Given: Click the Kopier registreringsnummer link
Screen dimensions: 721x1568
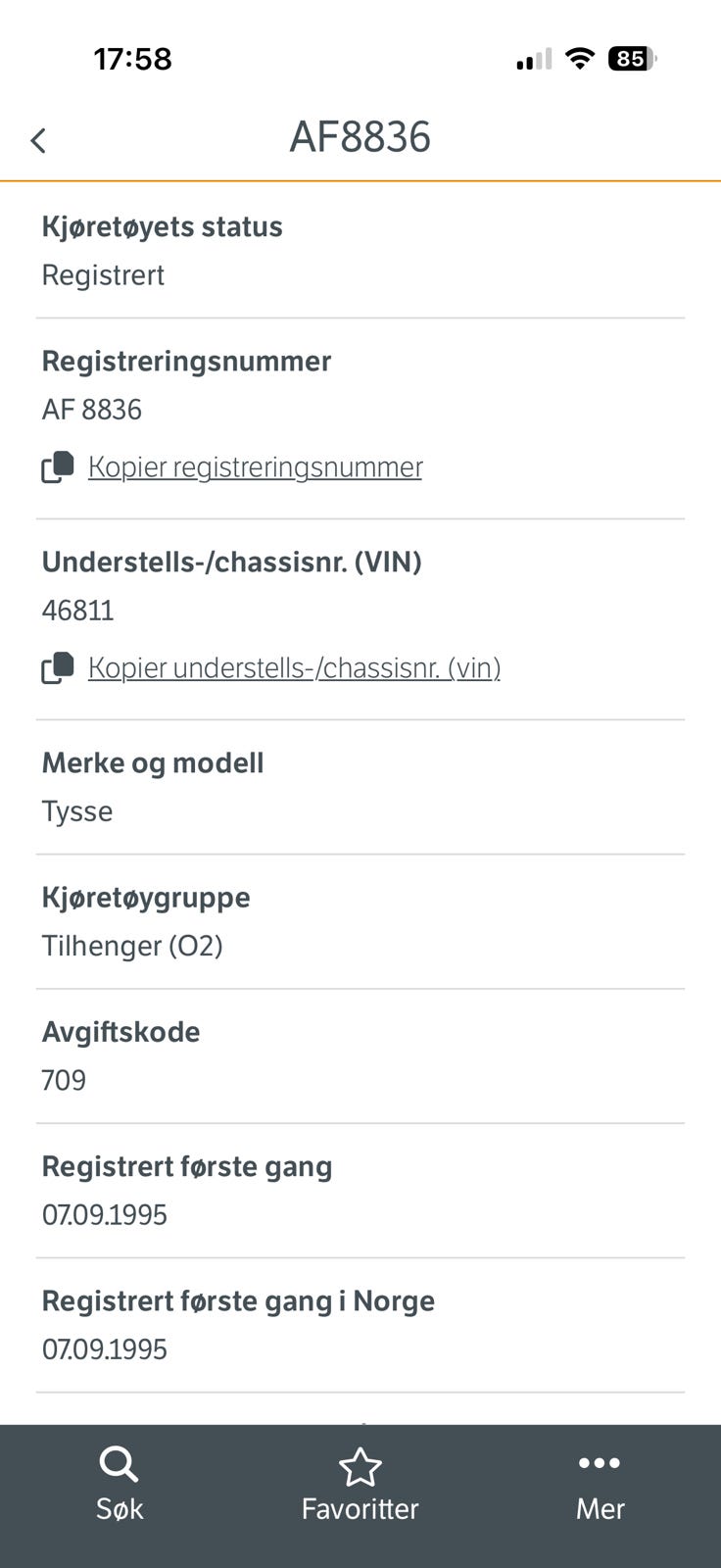Looking at the screenshot, I should click(x=255, y=467).
